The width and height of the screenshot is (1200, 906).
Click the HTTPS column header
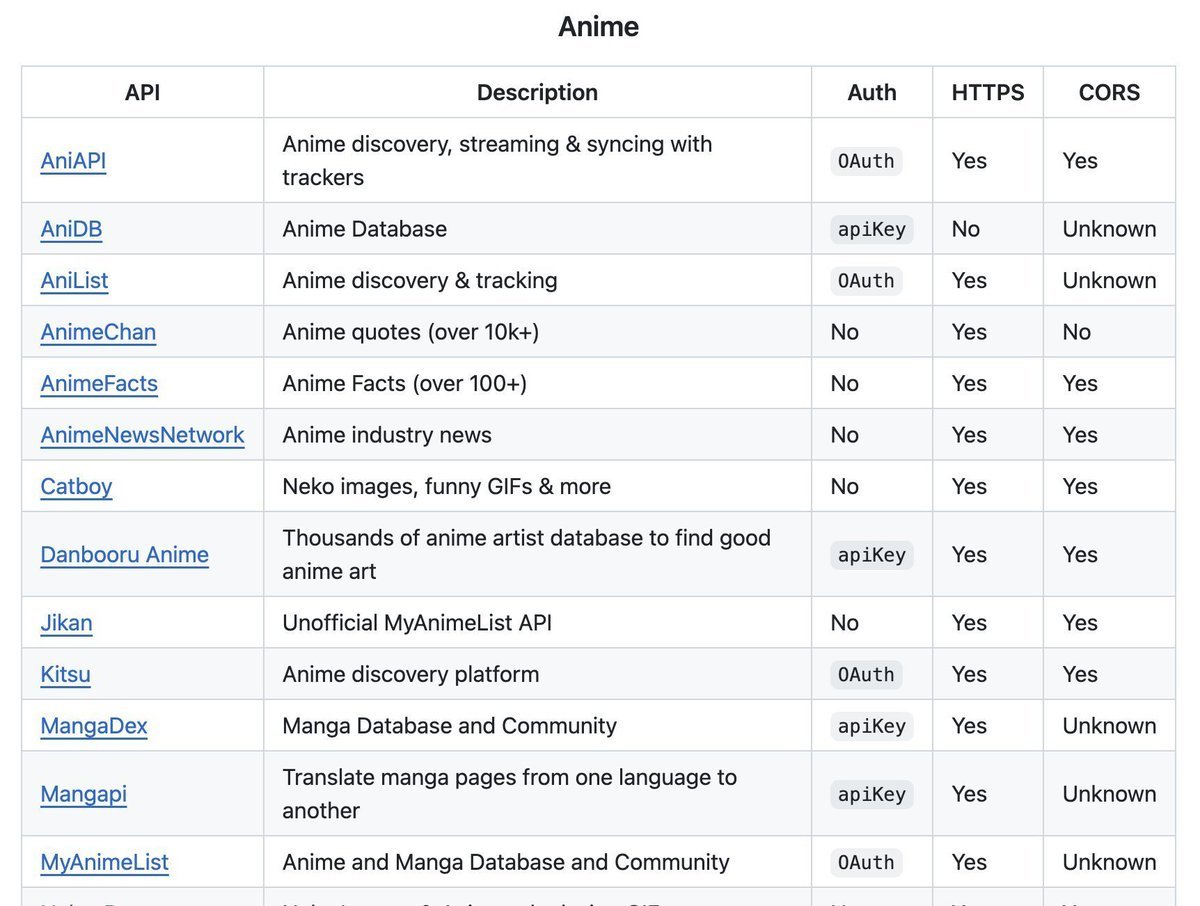point(988,93)
